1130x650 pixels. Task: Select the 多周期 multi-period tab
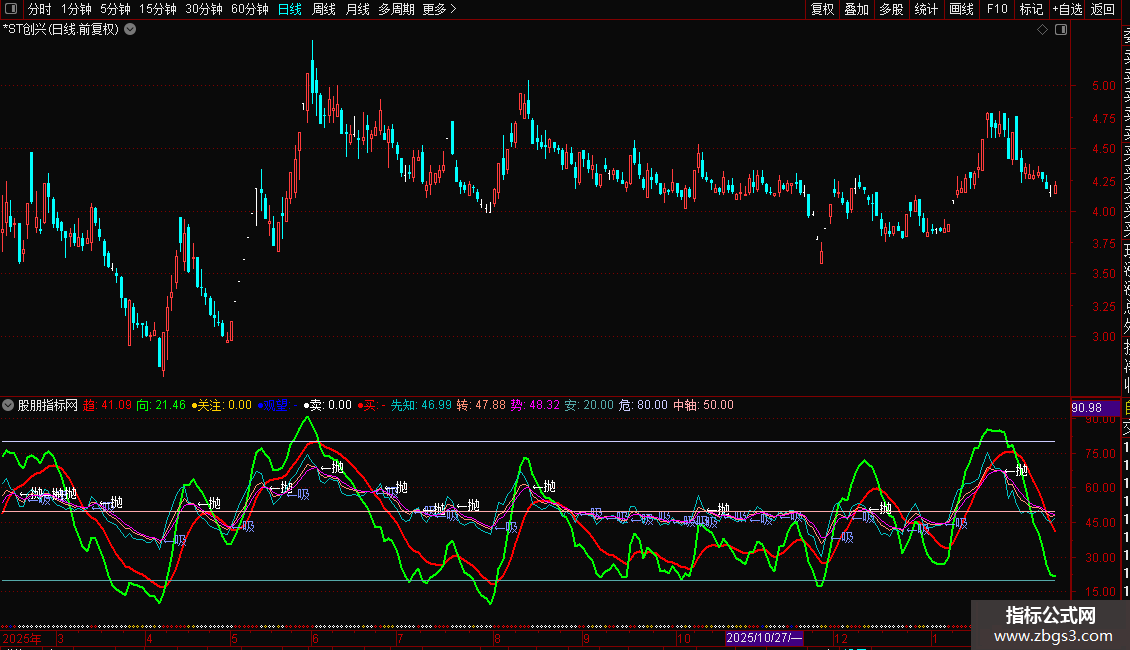coord(396,9)
